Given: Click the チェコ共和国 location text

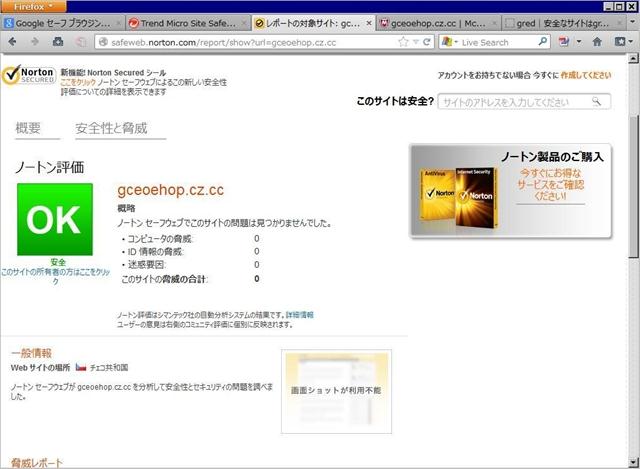Looking at the screenshot, I should [x=109, y=367].
